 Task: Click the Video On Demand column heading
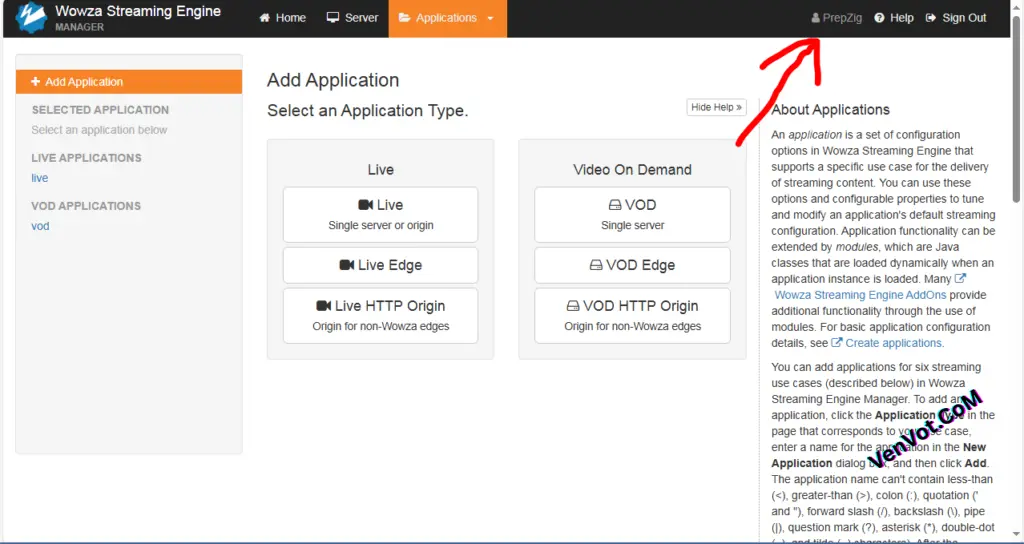point(632,170)
